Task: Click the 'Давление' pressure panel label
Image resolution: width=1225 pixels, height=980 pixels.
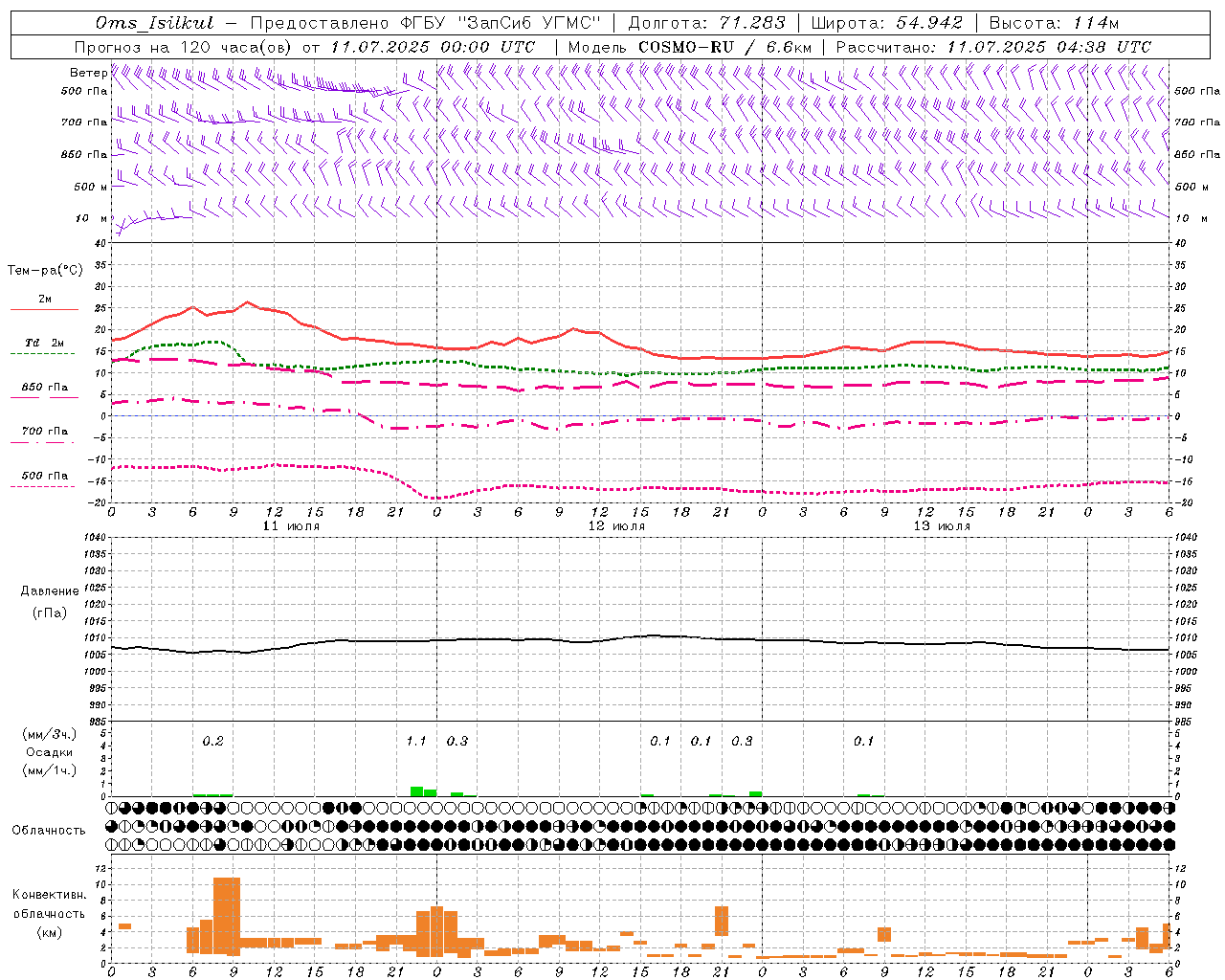Action: pyautogui.click(x=50, y=591)
